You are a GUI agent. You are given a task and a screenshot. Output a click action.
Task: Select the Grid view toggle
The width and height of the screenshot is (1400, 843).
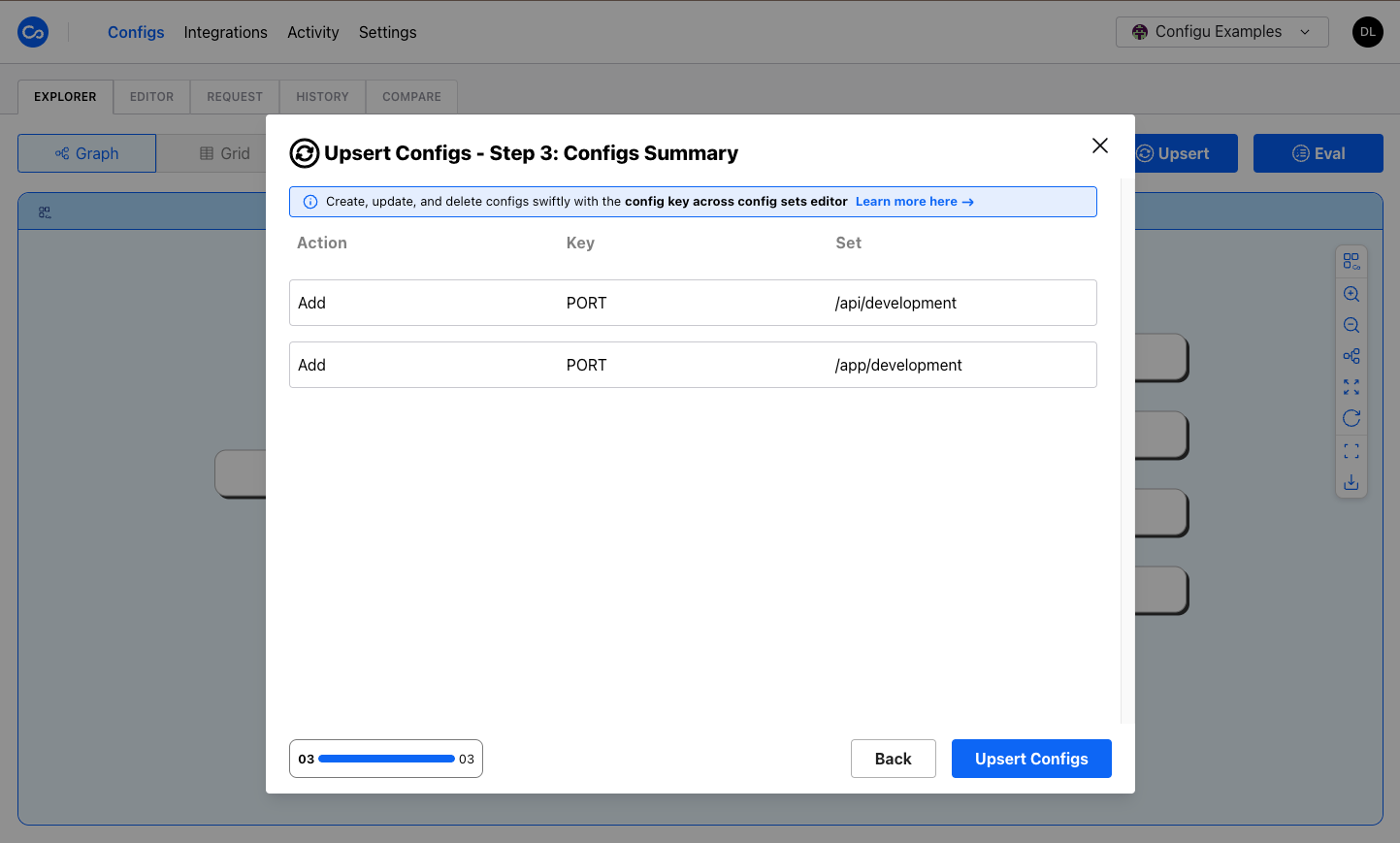coord(223,153)
